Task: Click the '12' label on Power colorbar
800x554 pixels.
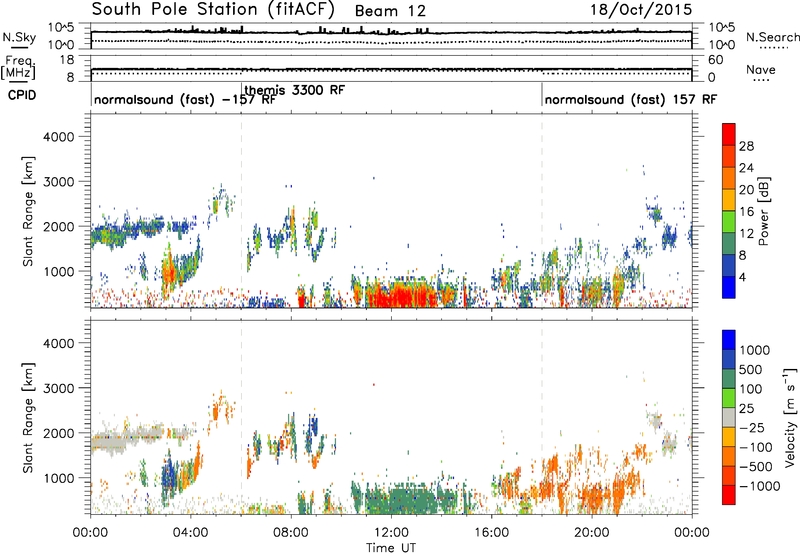Action: click(x=746, y=234)
